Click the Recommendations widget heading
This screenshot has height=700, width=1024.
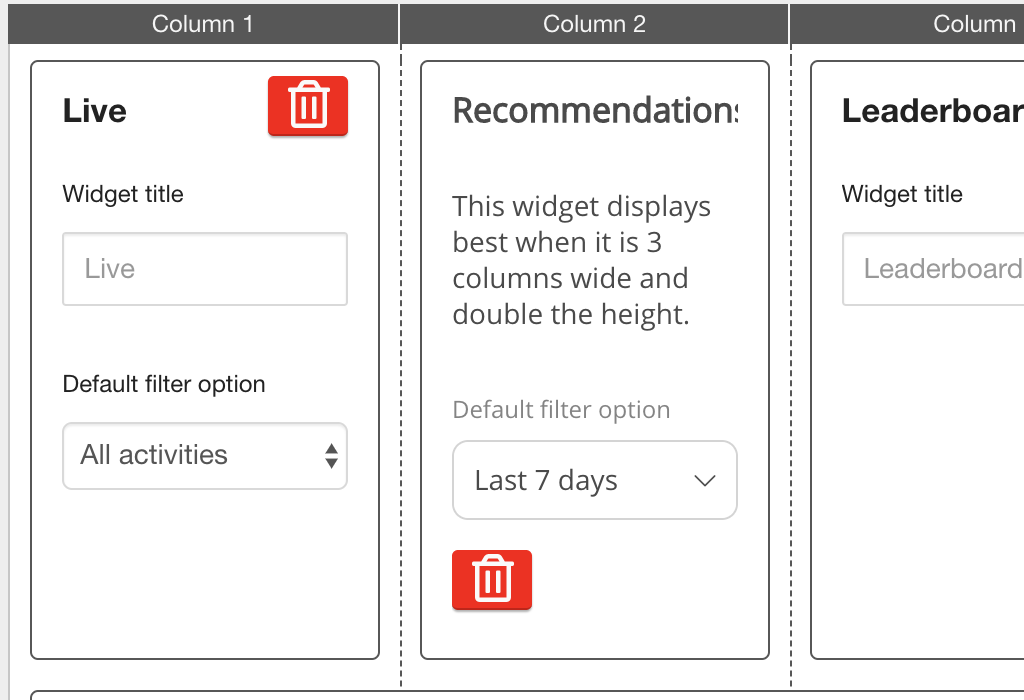[x=595, y=111]
